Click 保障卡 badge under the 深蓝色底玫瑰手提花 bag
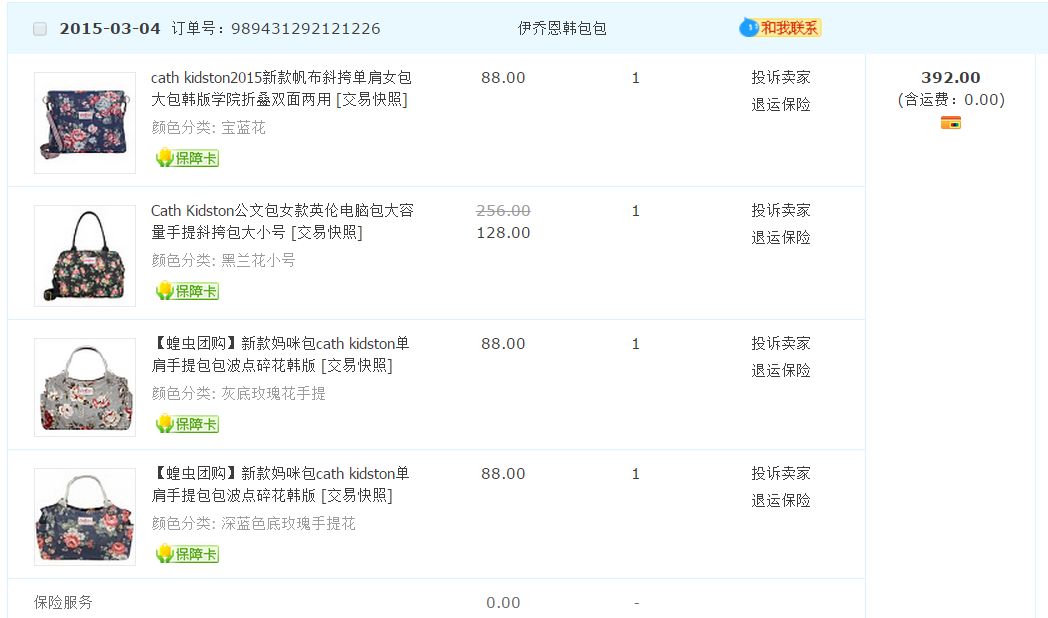The image size is (1048, 618). coord(187,554)
